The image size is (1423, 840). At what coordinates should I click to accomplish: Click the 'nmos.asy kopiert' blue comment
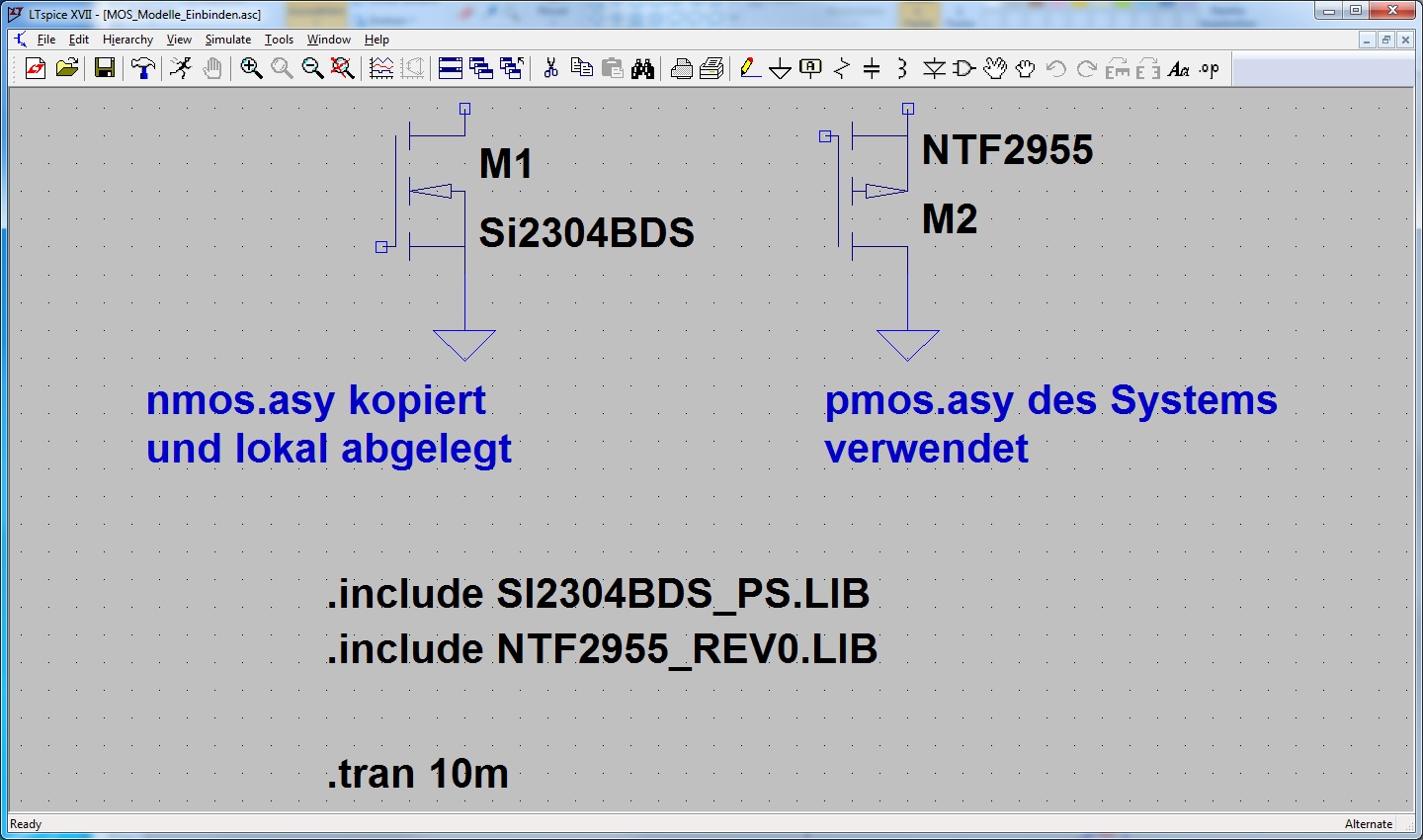point(316,400)
